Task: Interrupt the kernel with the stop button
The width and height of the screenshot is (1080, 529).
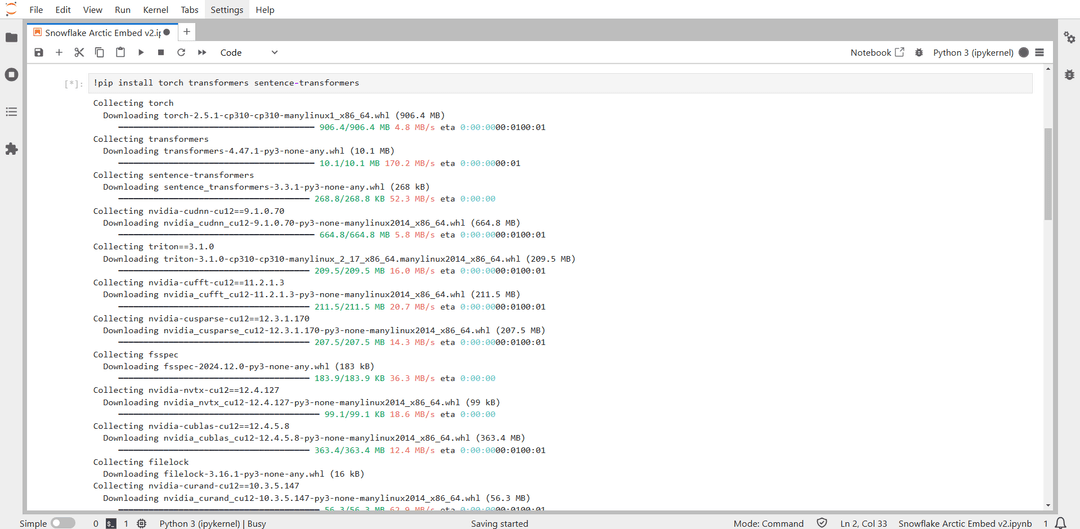Action: coord(161,52)
